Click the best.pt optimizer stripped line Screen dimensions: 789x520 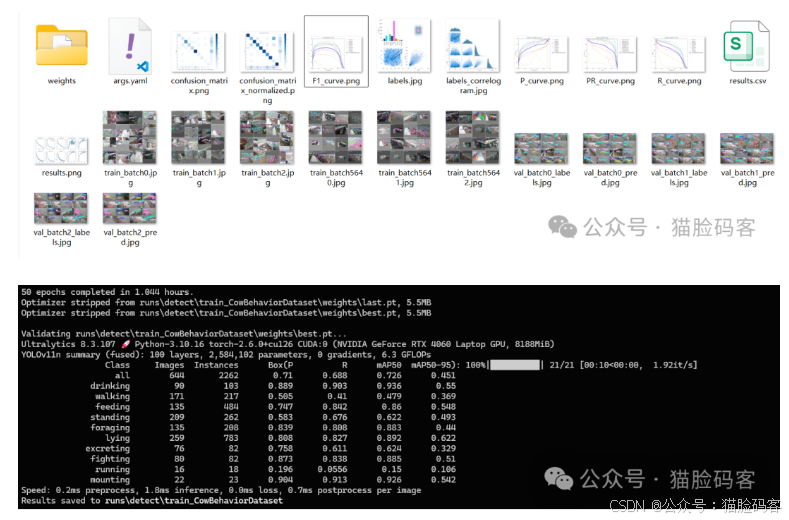click(226, 313)
